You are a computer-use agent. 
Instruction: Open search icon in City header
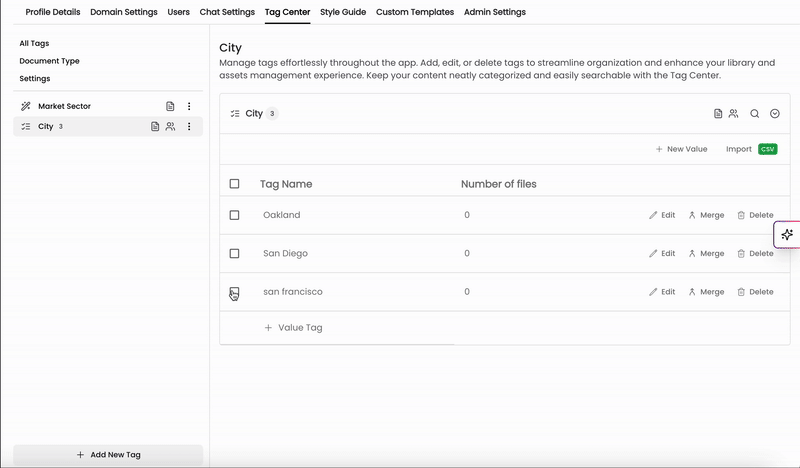(x=754, y=114)
